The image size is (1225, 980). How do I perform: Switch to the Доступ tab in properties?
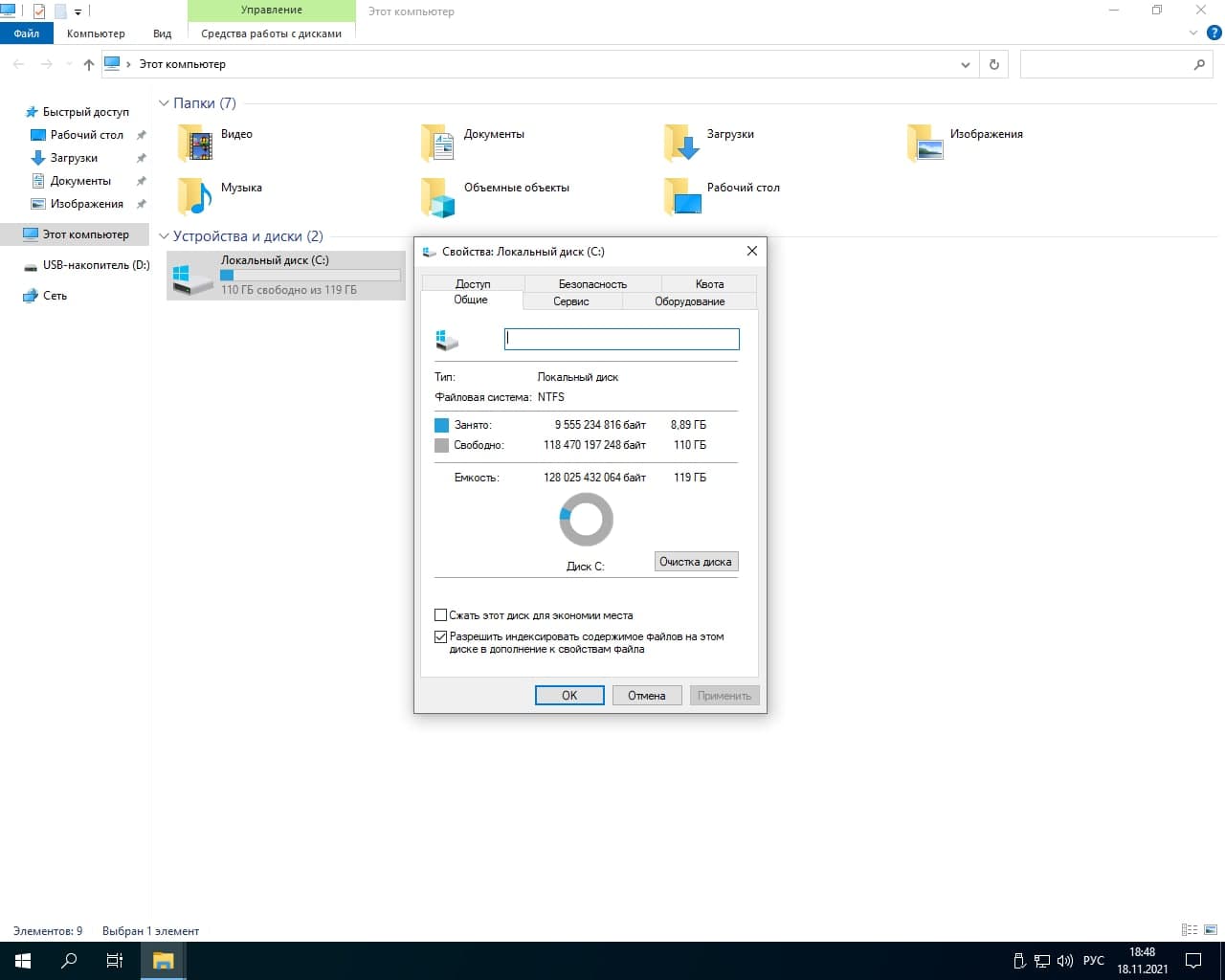coord(473,284)
